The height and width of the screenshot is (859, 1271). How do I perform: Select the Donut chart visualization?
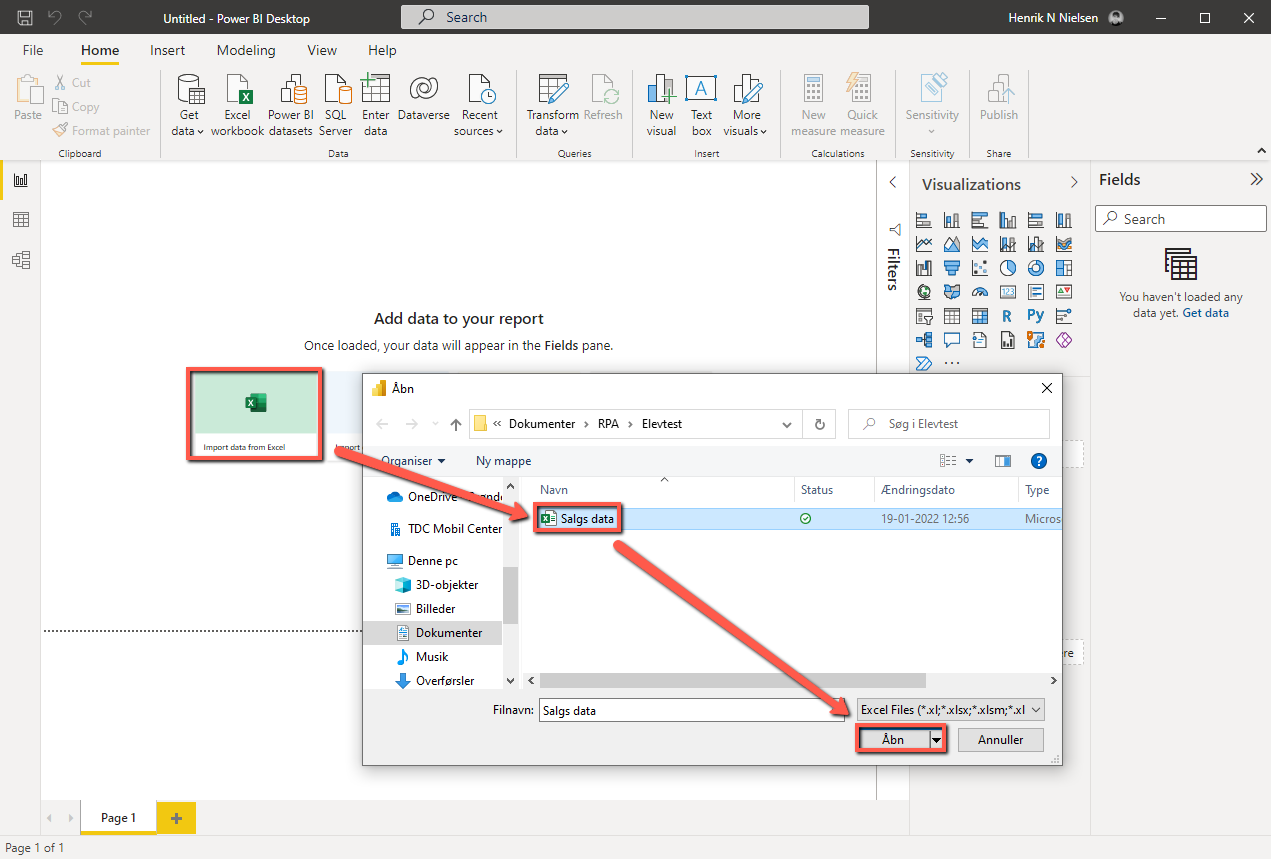[1036, 268]
